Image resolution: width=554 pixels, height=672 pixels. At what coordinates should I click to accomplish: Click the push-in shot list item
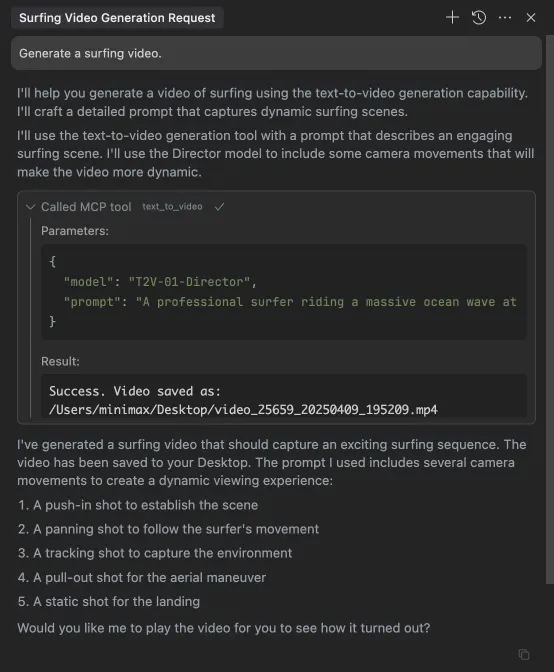[x=138, y=505]
